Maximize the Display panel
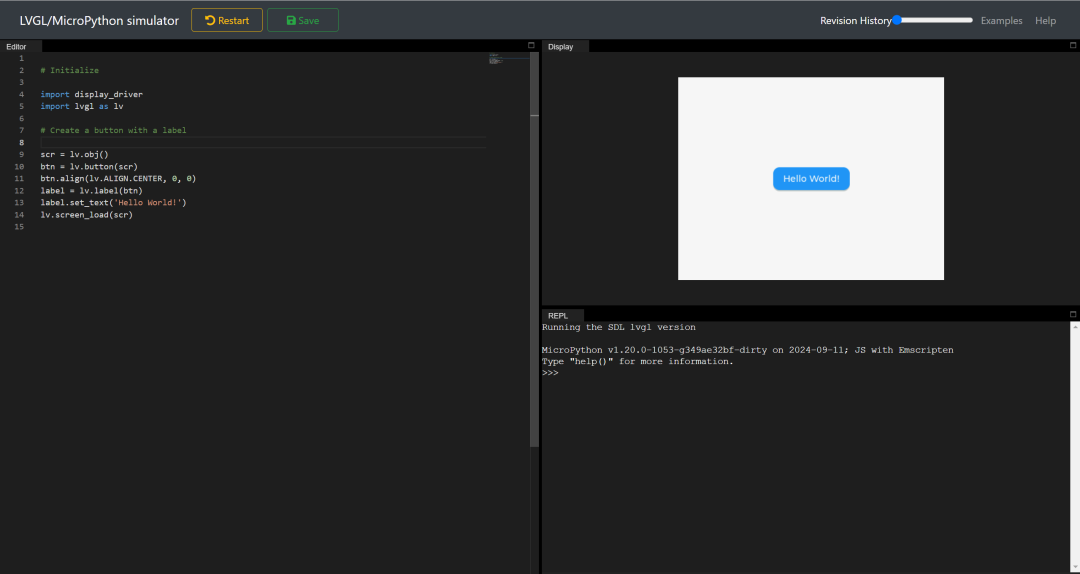The image size is (1080, 574). [x=1073, y=46]
